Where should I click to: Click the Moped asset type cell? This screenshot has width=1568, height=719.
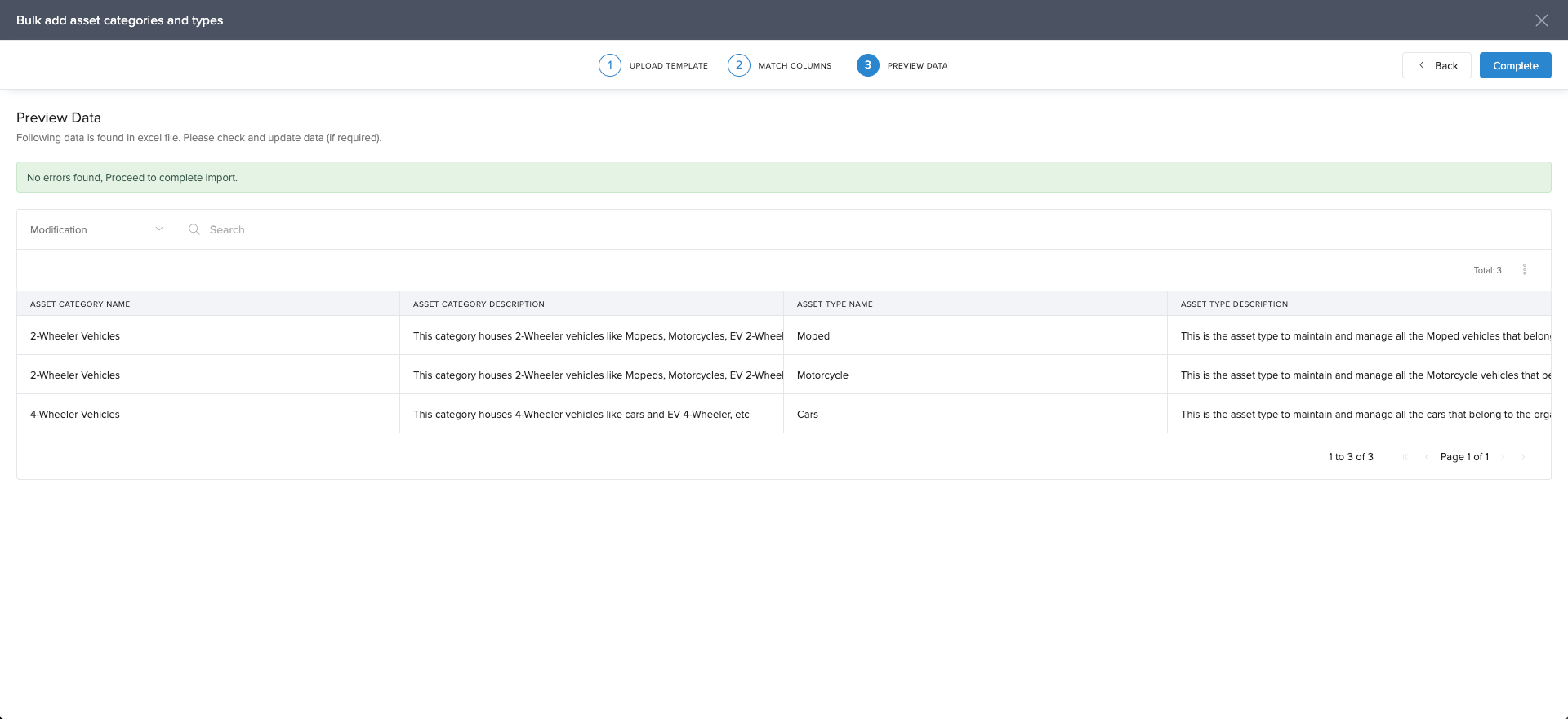[813, 335]
